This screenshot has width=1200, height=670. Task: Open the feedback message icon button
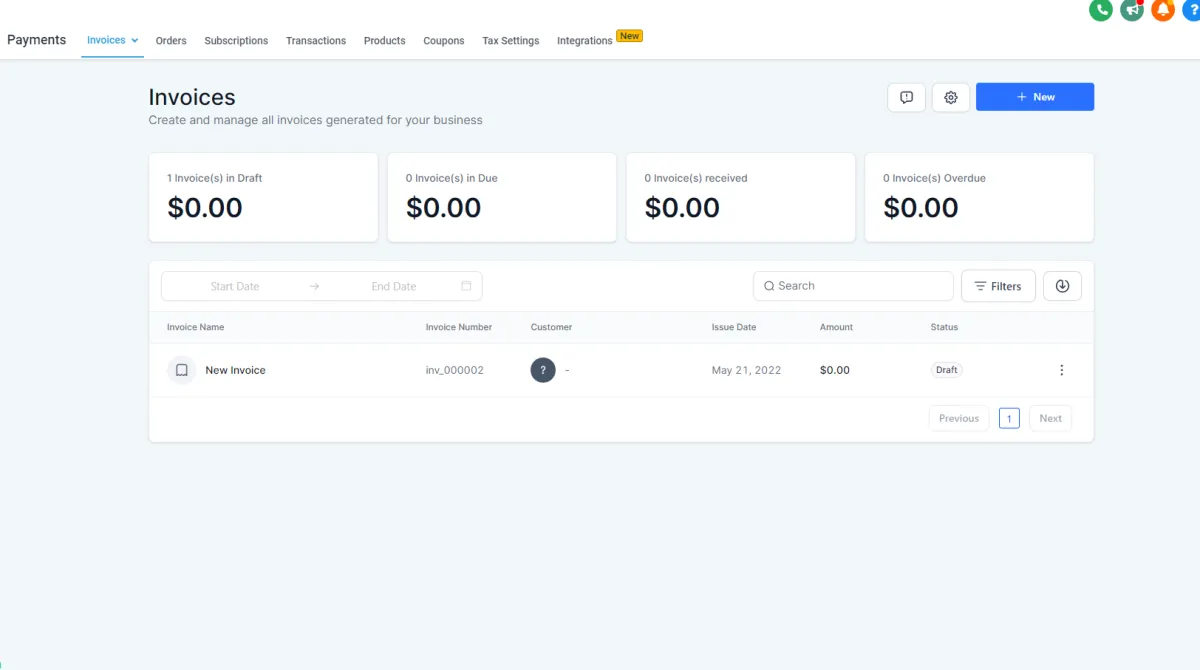pyautogui.click(x=907, y=97)
